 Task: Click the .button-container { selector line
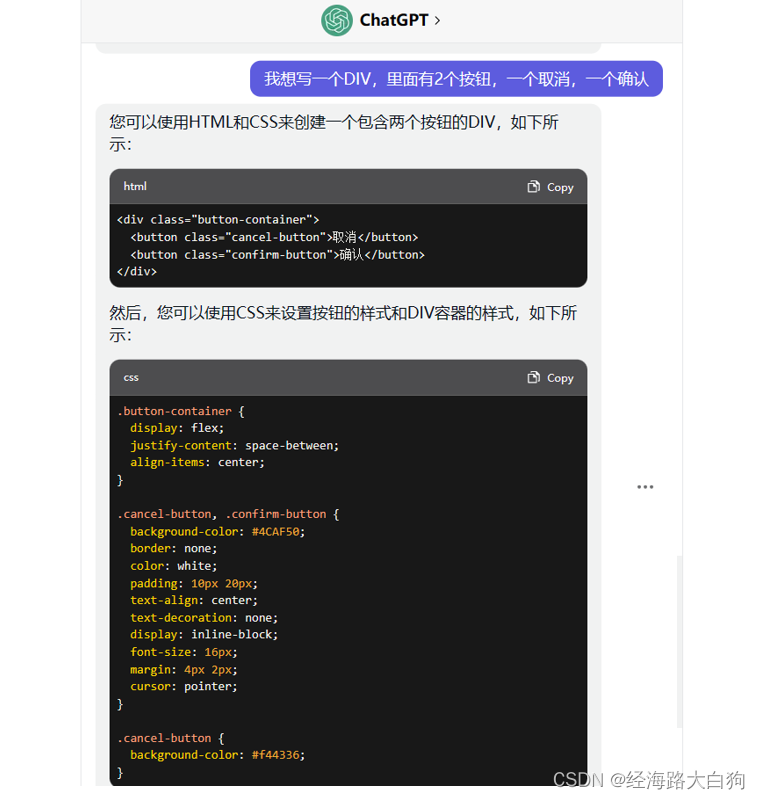tap(181, 411)
